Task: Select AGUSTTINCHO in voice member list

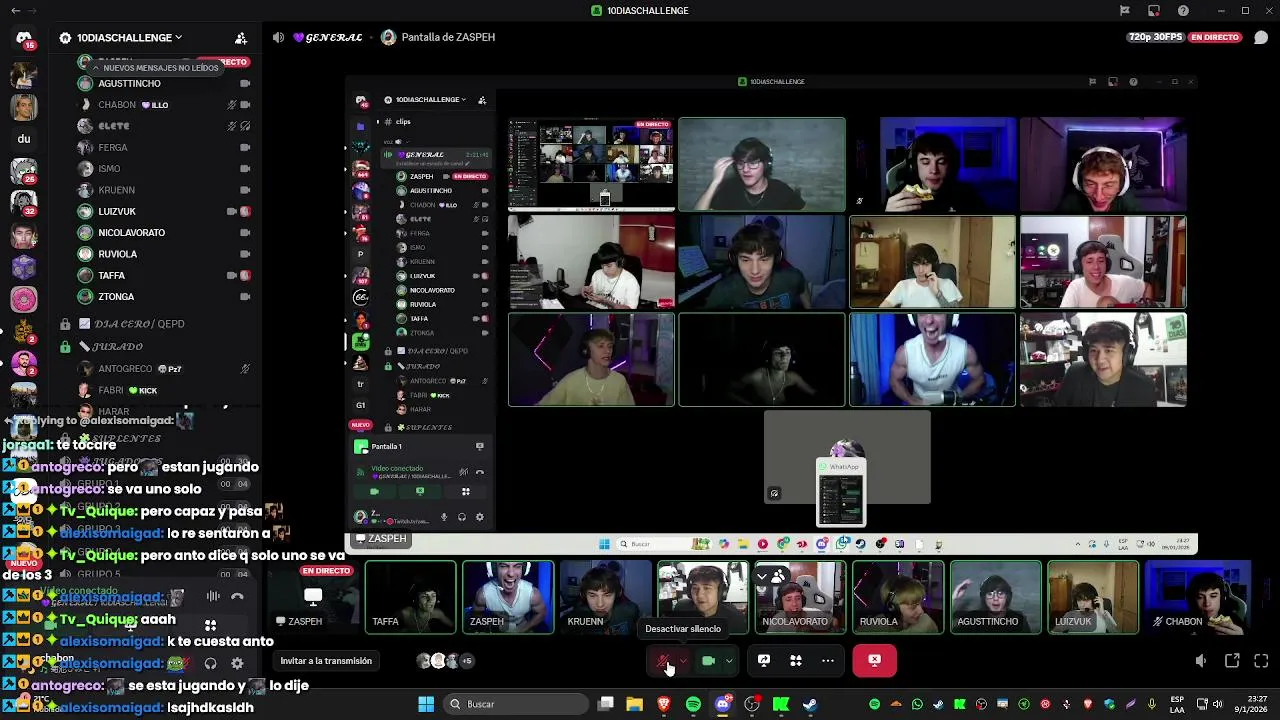Action: click(x=164, y=84)
